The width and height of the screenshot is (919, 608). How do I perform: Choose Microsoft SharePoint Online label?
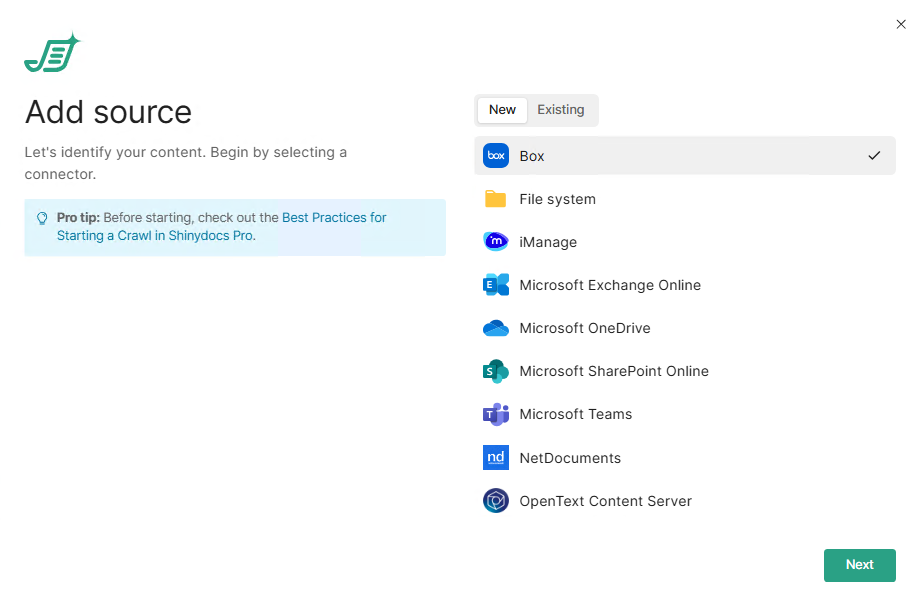tap(613, 371)
